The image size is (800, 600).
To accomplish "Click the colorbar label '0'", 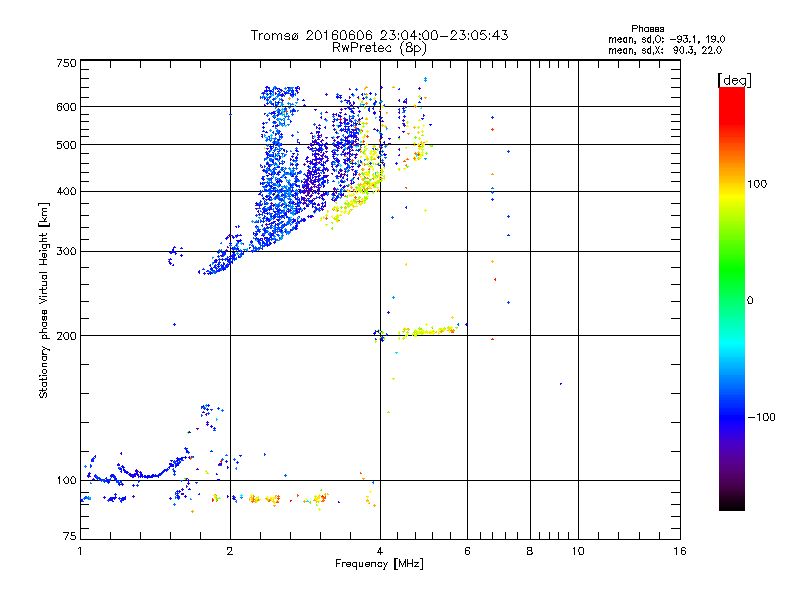I will [x=750, y=301].
